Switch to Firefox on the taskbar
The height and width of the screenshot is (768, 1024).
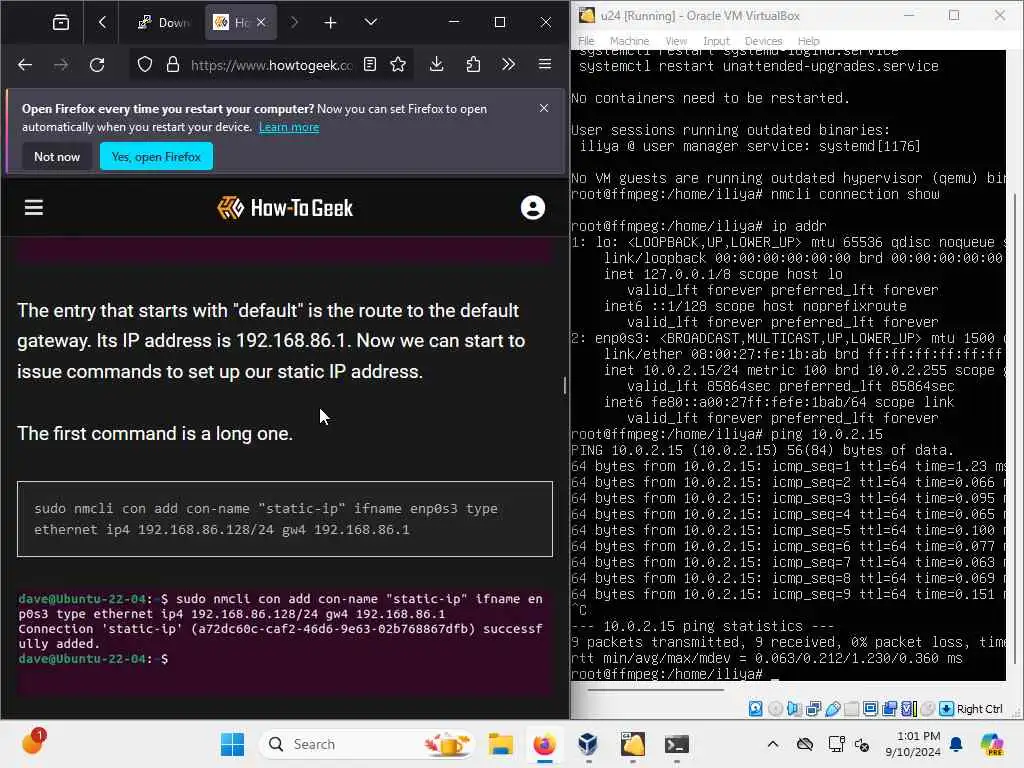click(x=545, y=744)
